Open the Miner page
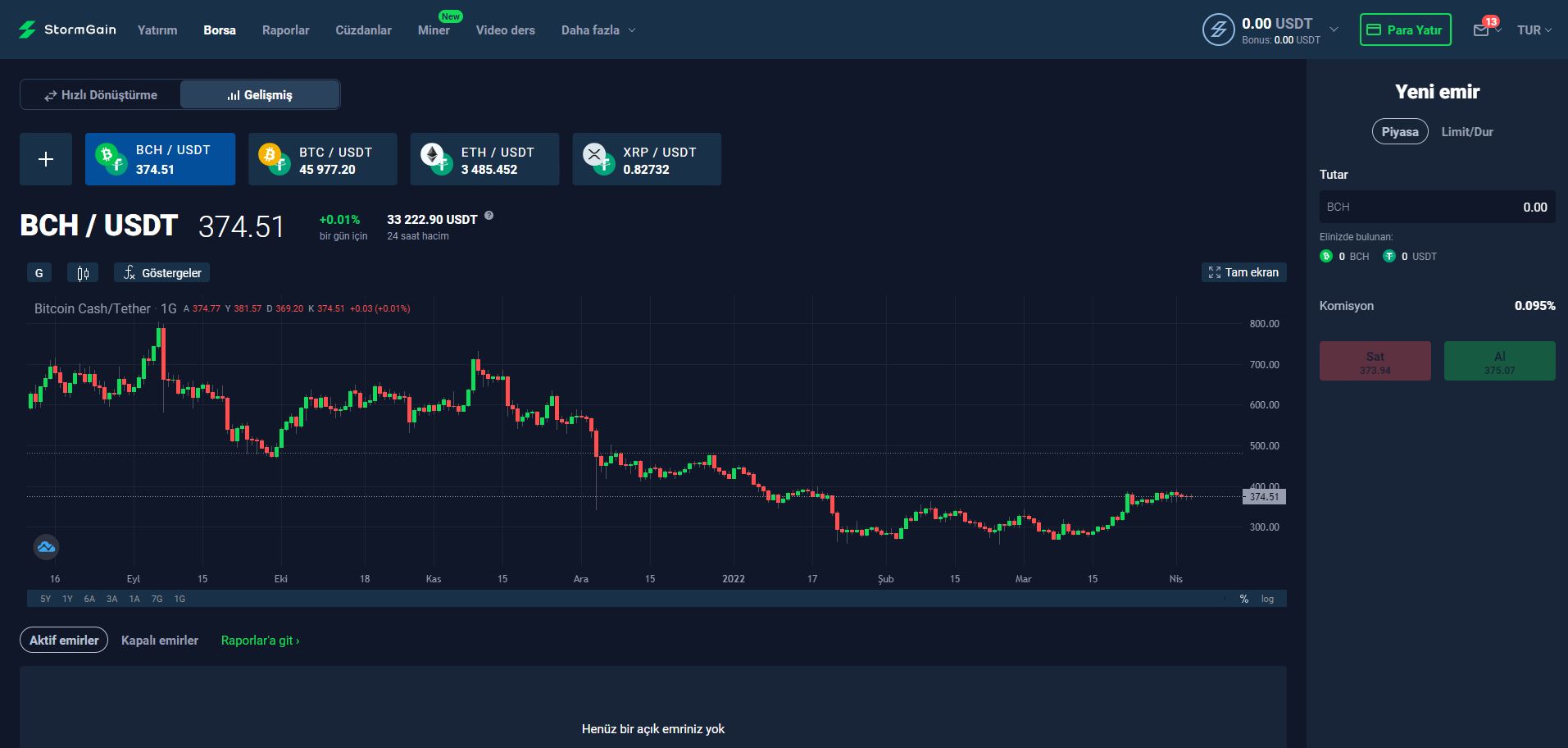Viewport: 1568px width, 748px height. pos(434,30)
